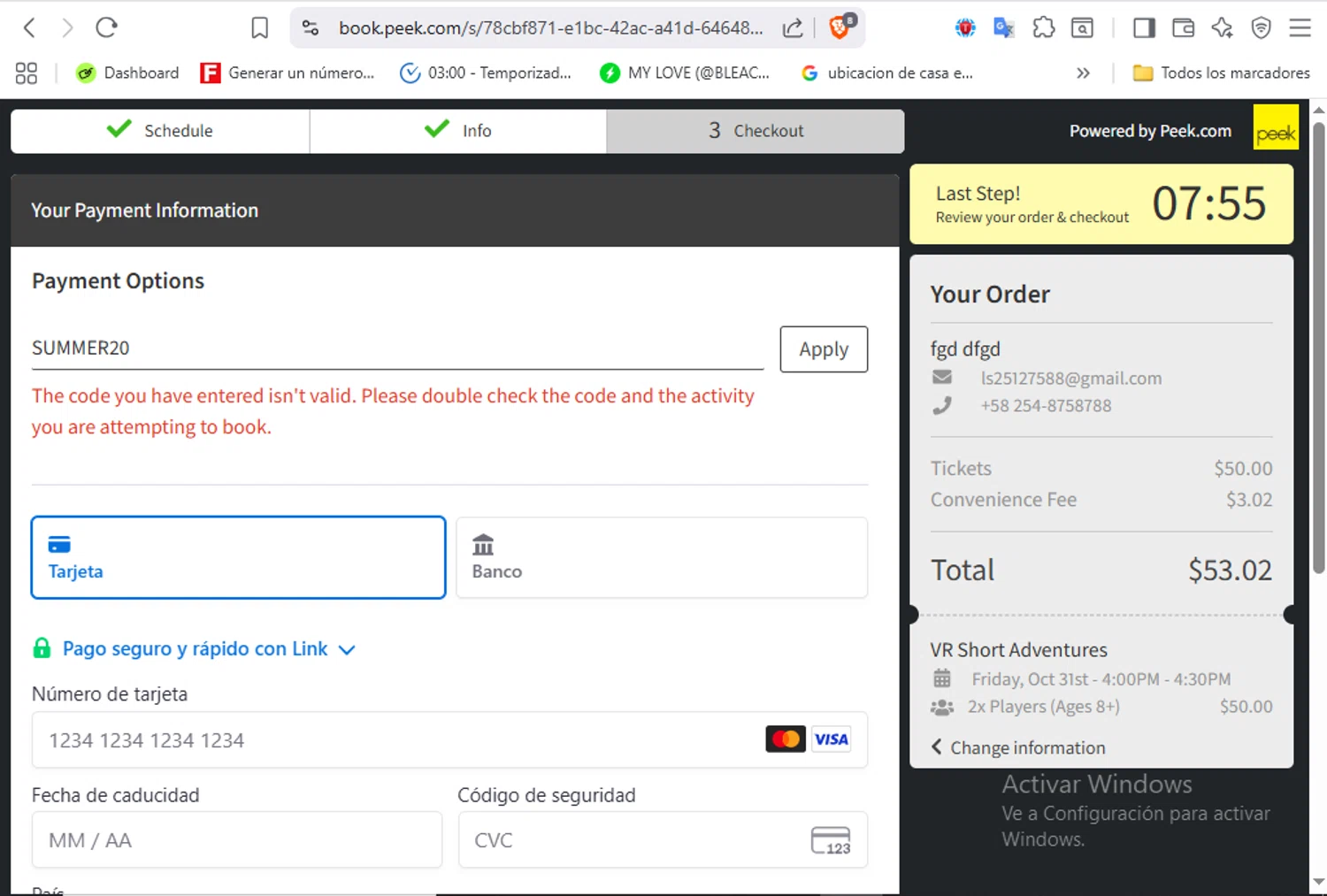The height and width of the screenshot is (896, 1327).
Task: Click the phone icon next to the number
Action: click(x=942, y=405)
